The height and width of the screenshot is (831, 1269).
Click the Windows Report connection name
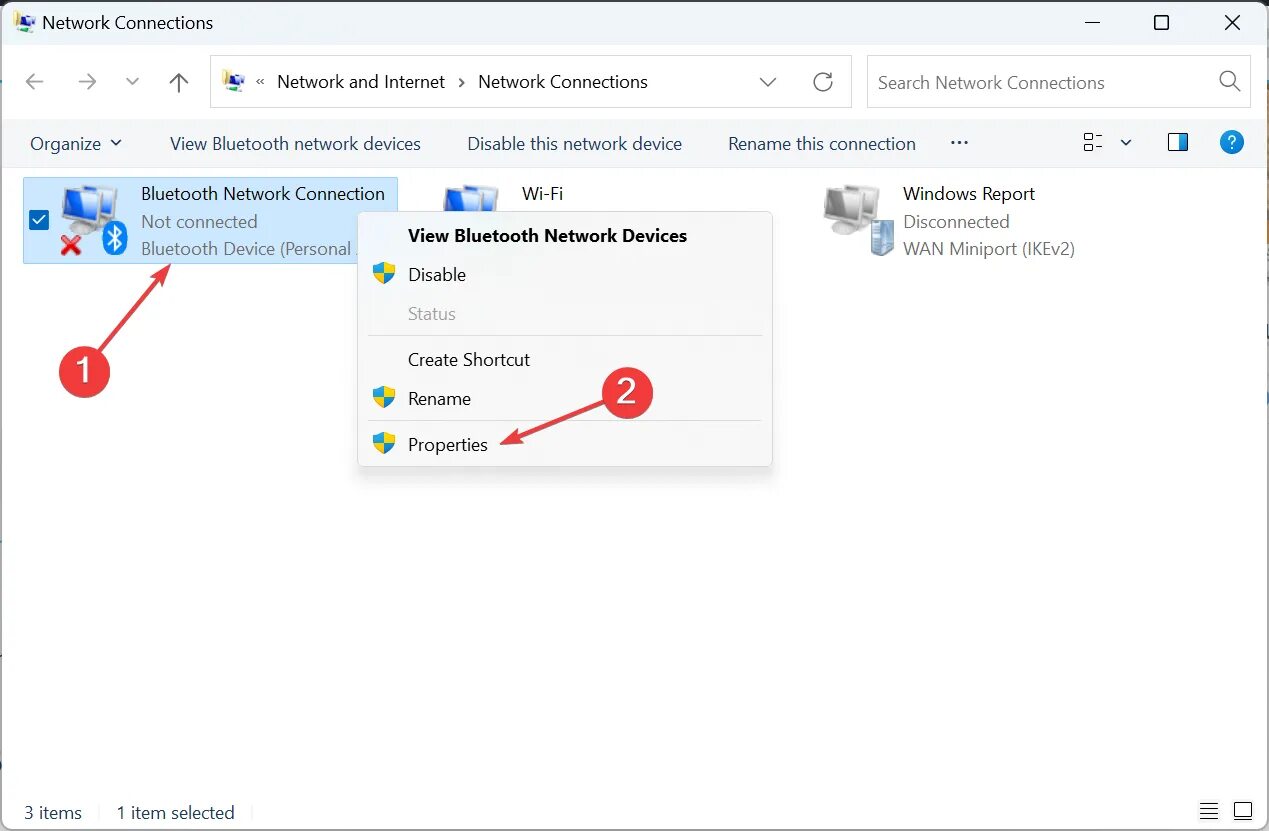968,194
